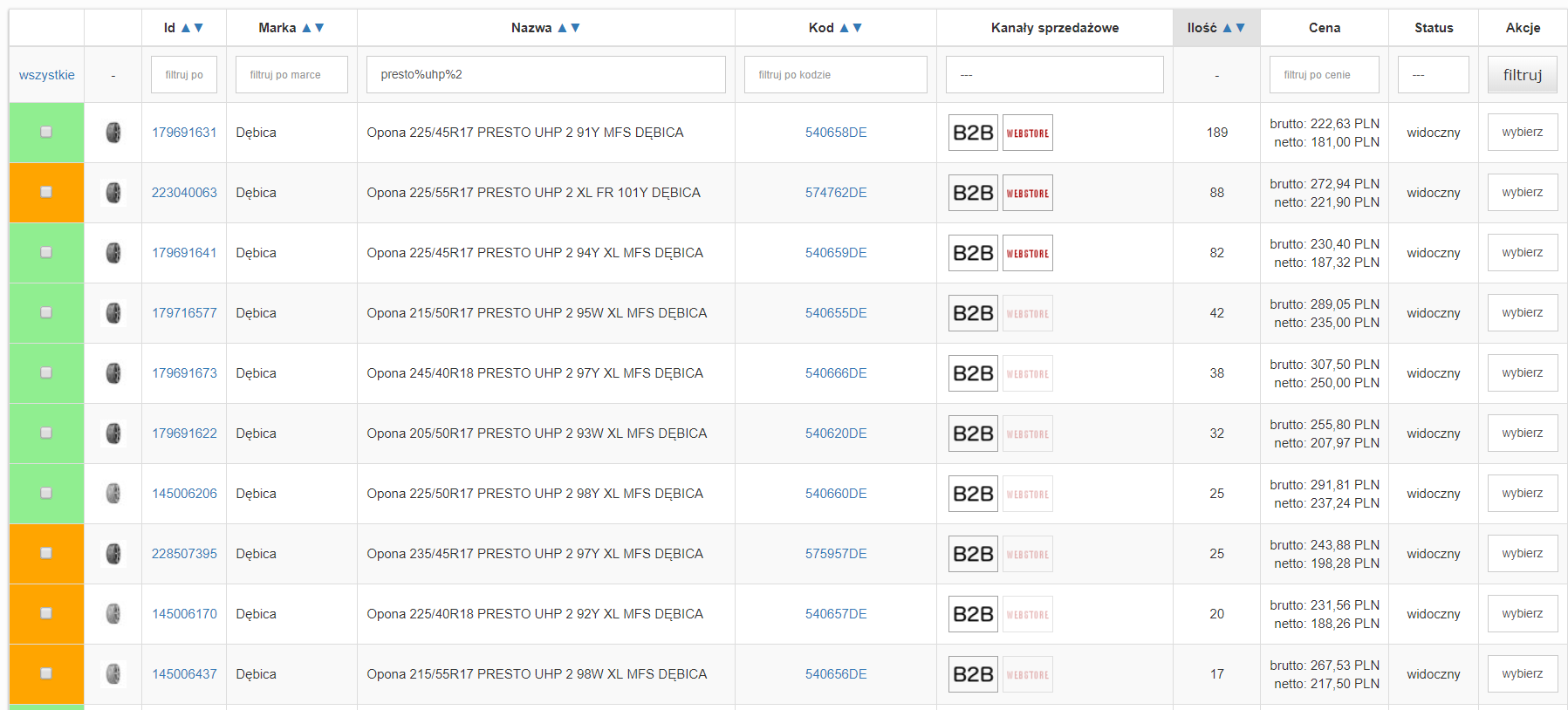Click the B2B channel icon for product 179691631
This screenshot has height=710, width=1568.
click(973, 133)
